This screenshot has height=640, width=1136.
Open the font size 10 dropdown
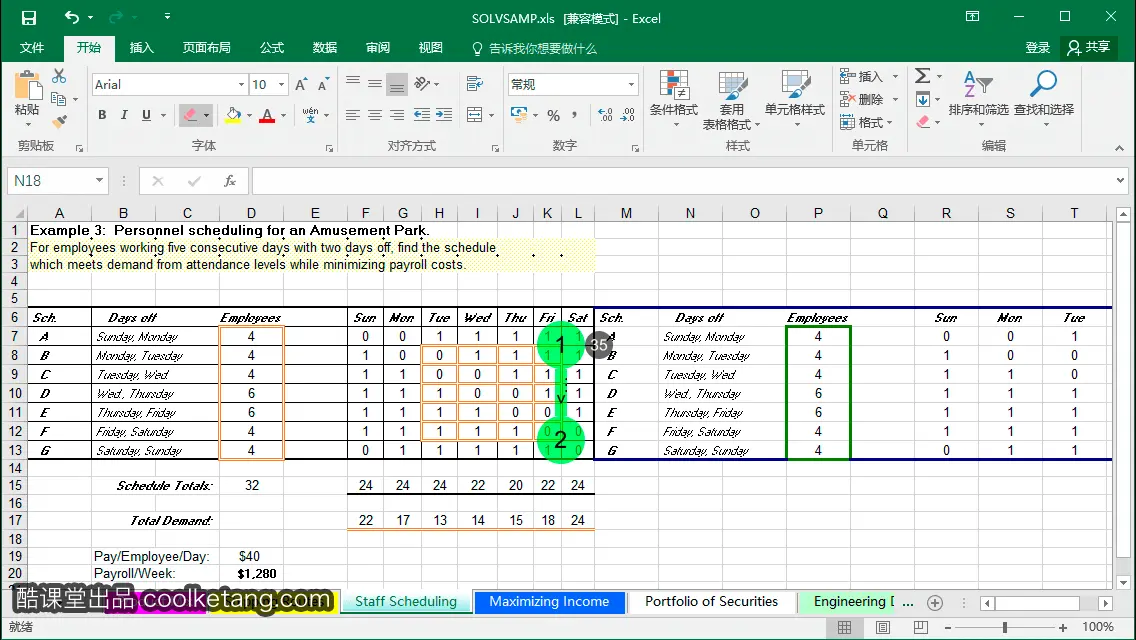pyautogui.click(x=282, y=85)
